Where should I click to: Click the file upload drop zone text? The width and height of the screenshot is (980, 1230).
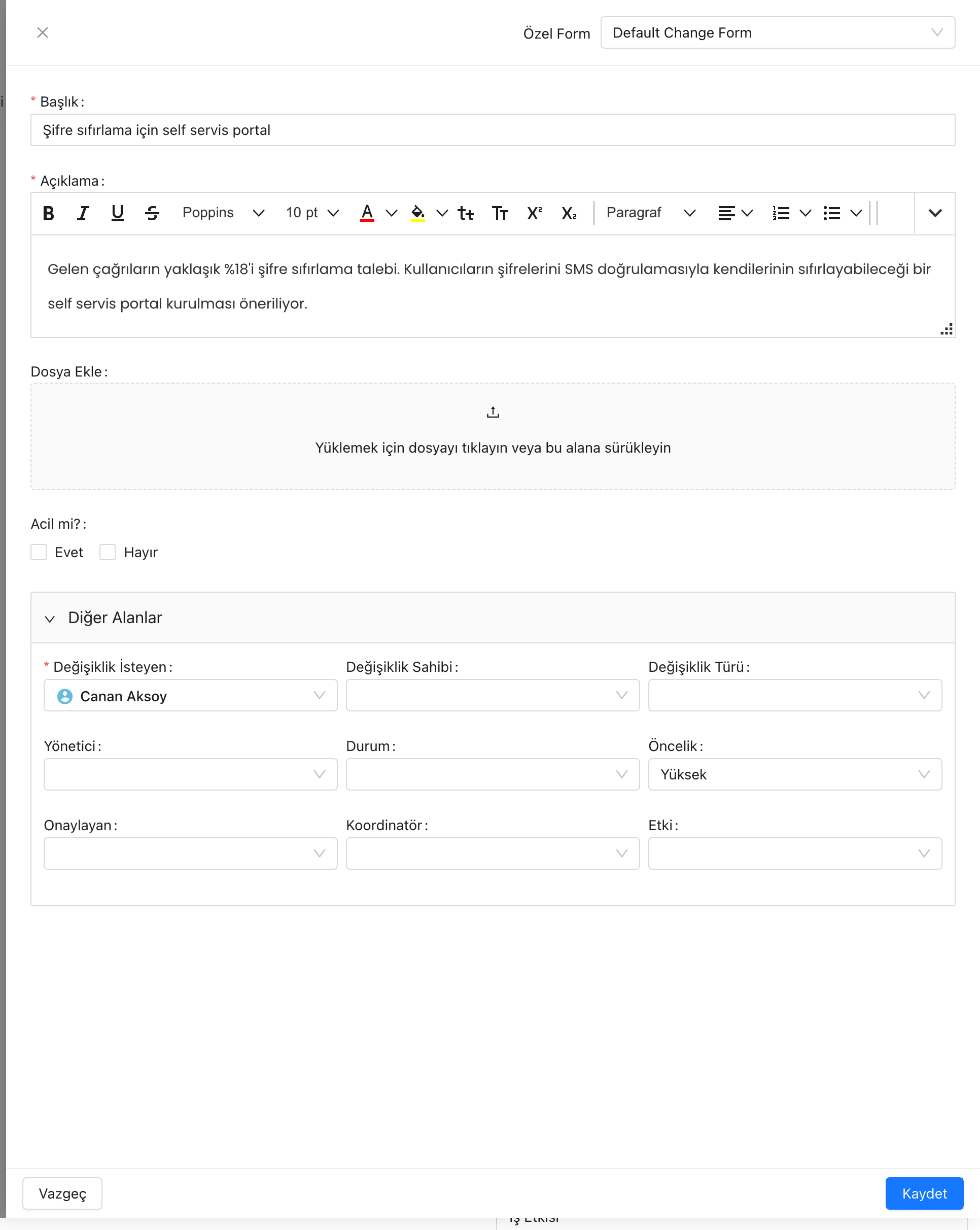pos(493,449)
